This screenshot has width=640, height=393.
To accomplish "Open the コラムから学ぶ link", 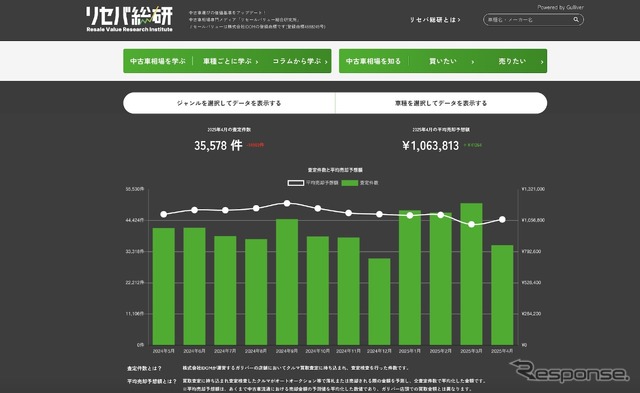I will (x=296, y=61).
